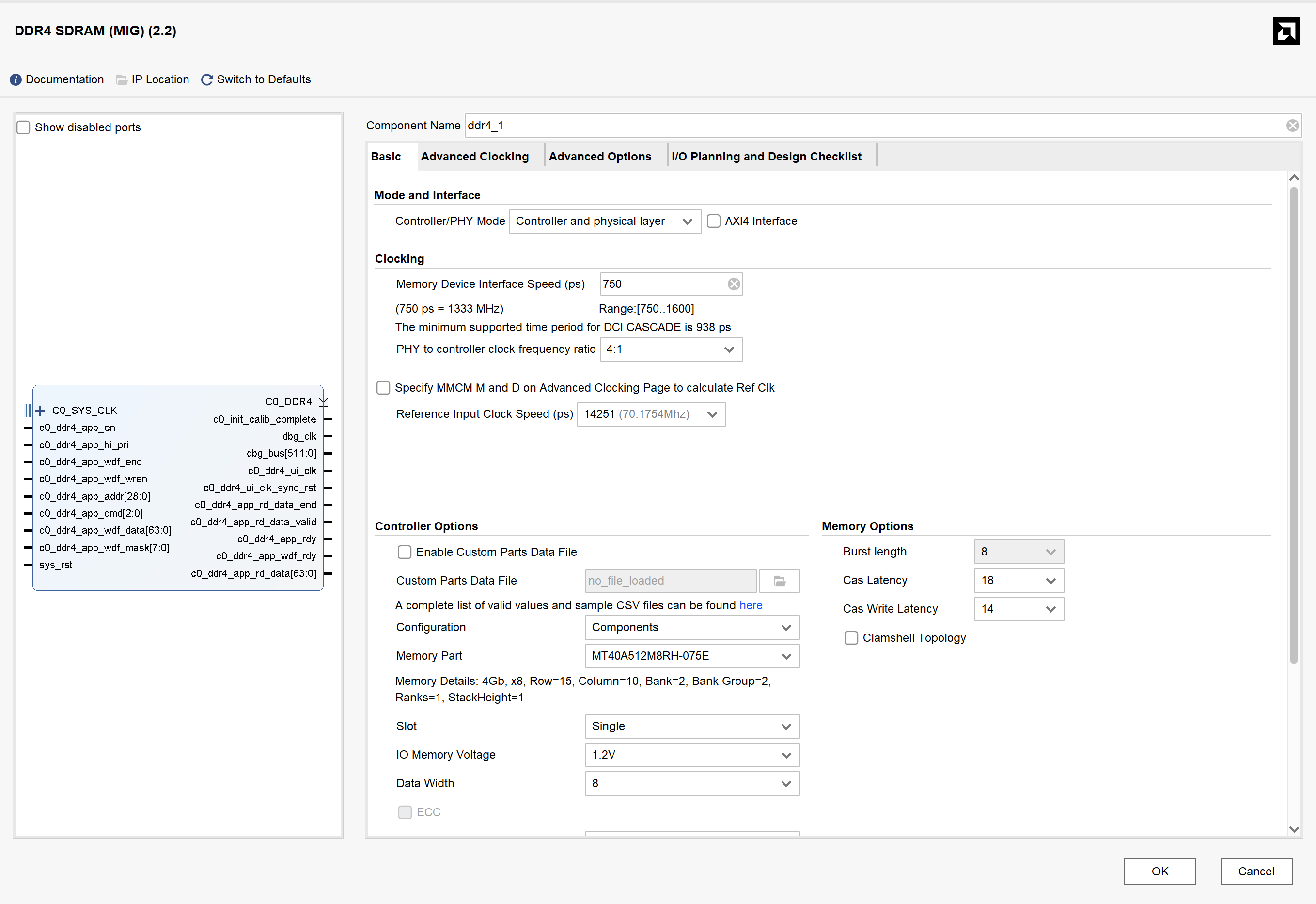The image size is (1316, 904).
Task: Click the c0_ddr4_app_rd_data[63:0] port label
Action: tap(254, 573)
